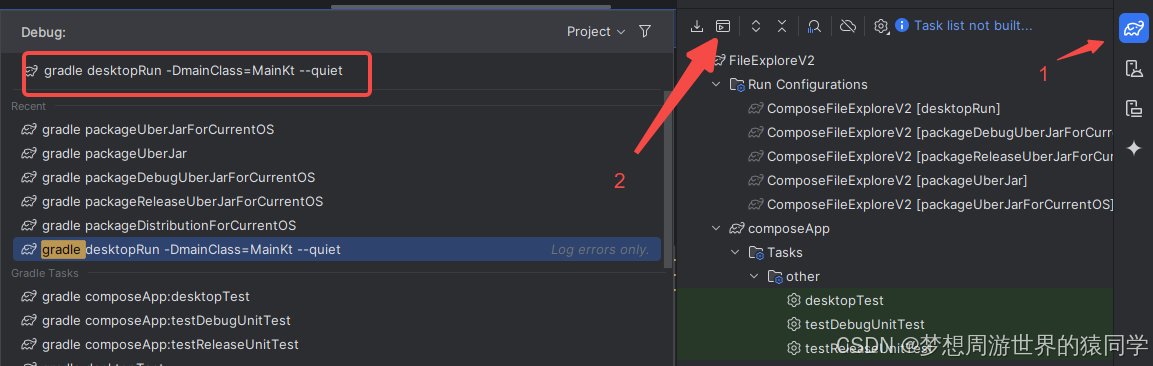Select ComposeFileExploreV2 [desktopRun] run configuration
Screen dimensions: 1153x366
pyautogui.click(x=874, y=109)
